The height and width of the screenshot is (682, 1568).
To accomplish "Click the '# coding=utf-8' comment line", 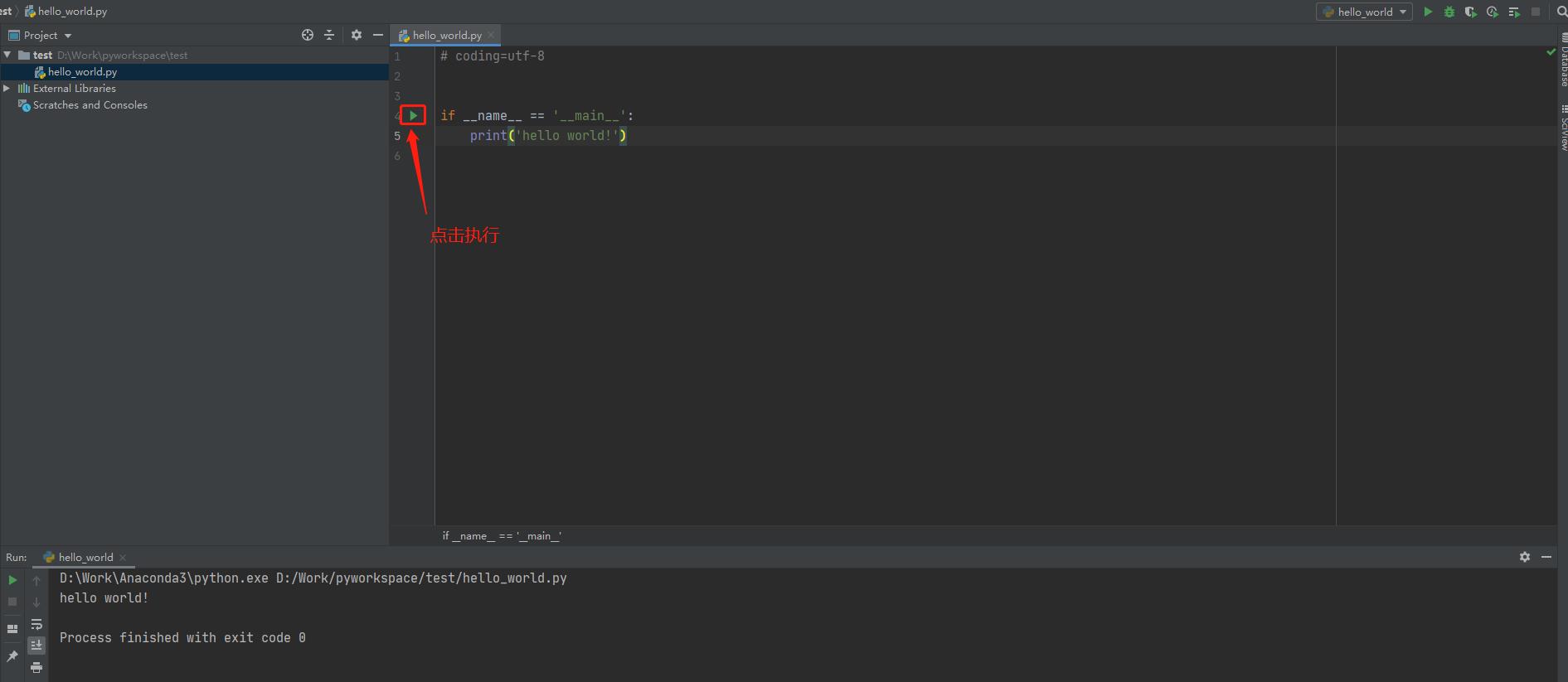I will pos(493,56).
